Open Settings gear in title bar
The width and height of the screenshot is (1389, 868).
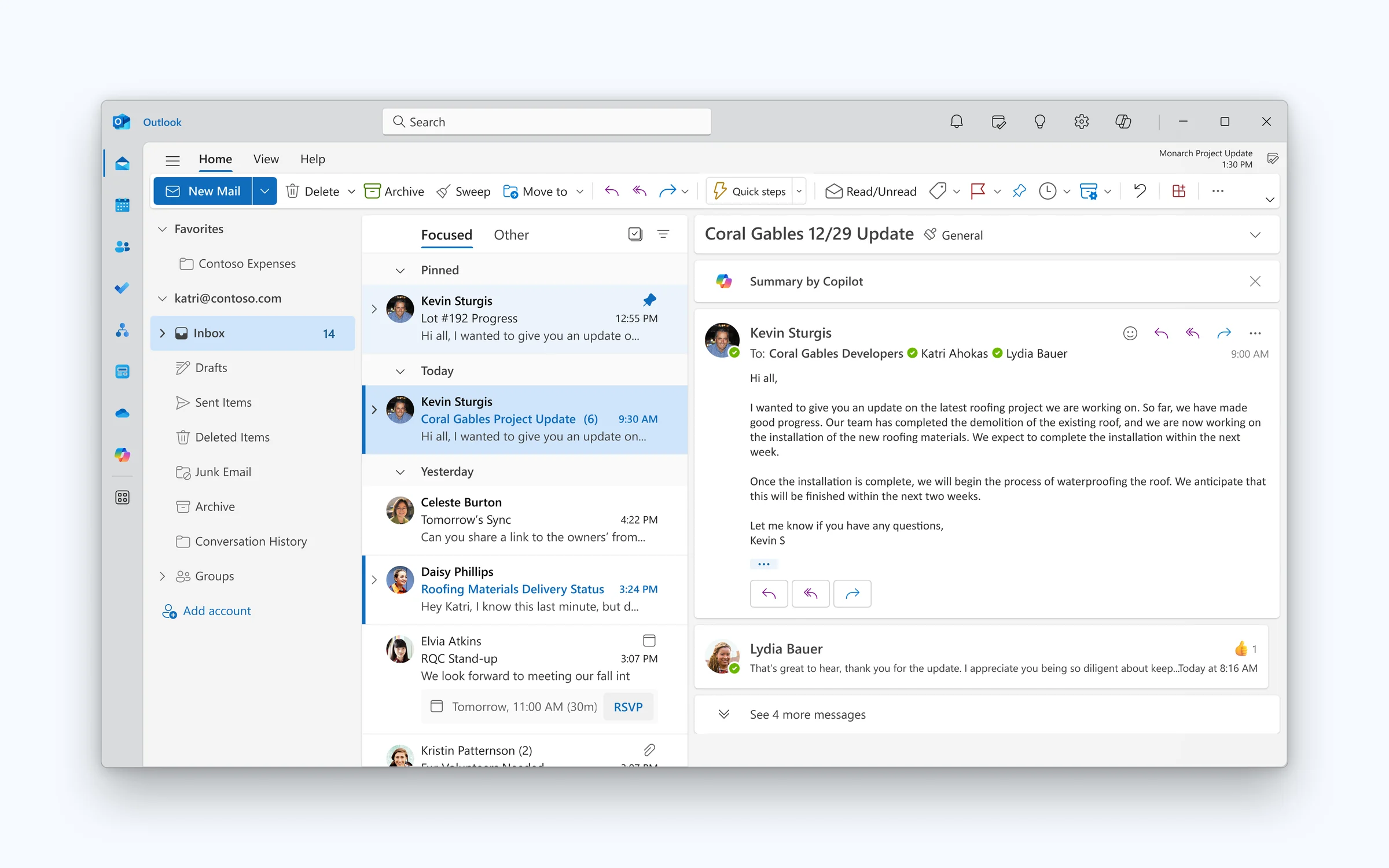pos(1081,122)
